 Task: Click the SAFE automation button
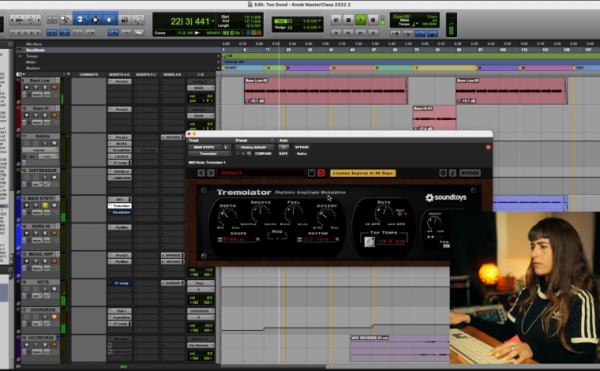[x=283, y=153]
